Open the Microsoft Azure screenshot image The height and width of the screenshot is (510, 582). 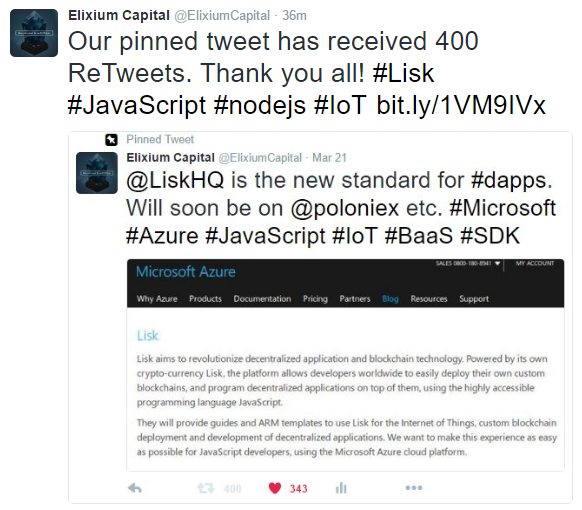(345, 365)
